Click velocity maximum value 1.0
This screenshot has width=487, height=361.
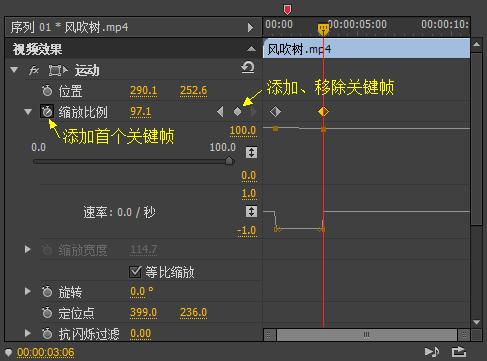(x=249, y=193)
